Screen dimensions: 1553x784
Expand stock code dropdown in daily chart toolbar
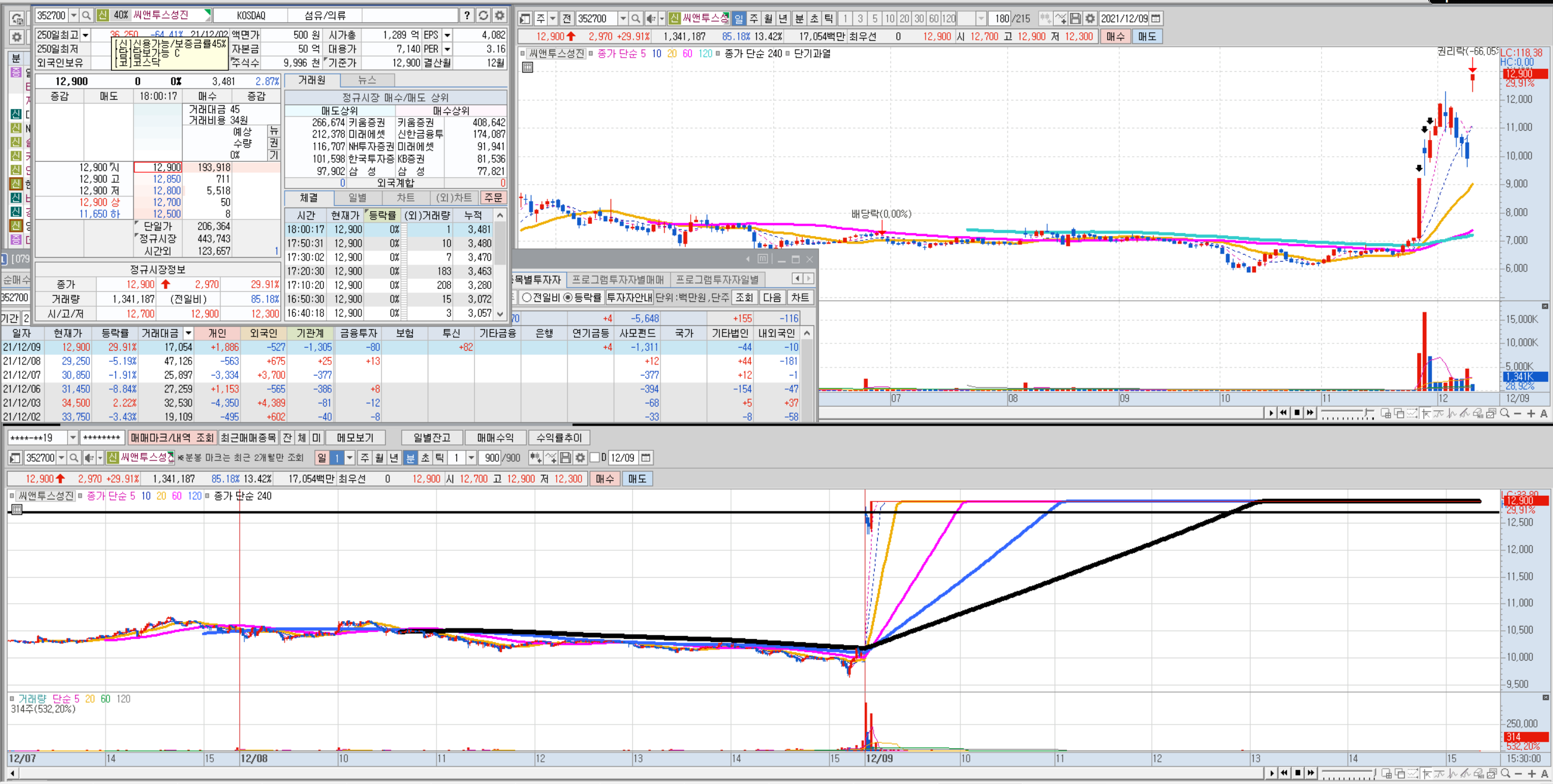(x=623, y=19)
